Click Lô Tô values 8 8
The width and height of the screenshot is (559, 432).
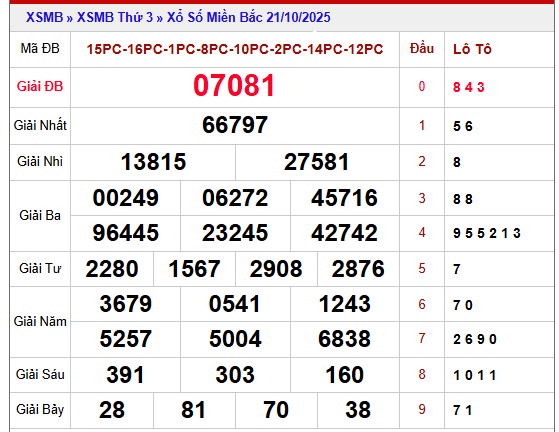463,199
